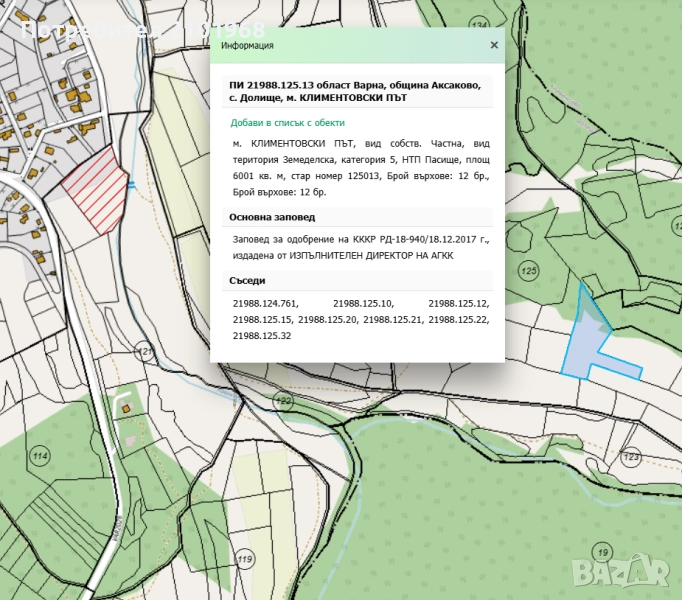Screen dimensions: 682x600
Task: Click map marker labeled 114
Action: [40, 456]
